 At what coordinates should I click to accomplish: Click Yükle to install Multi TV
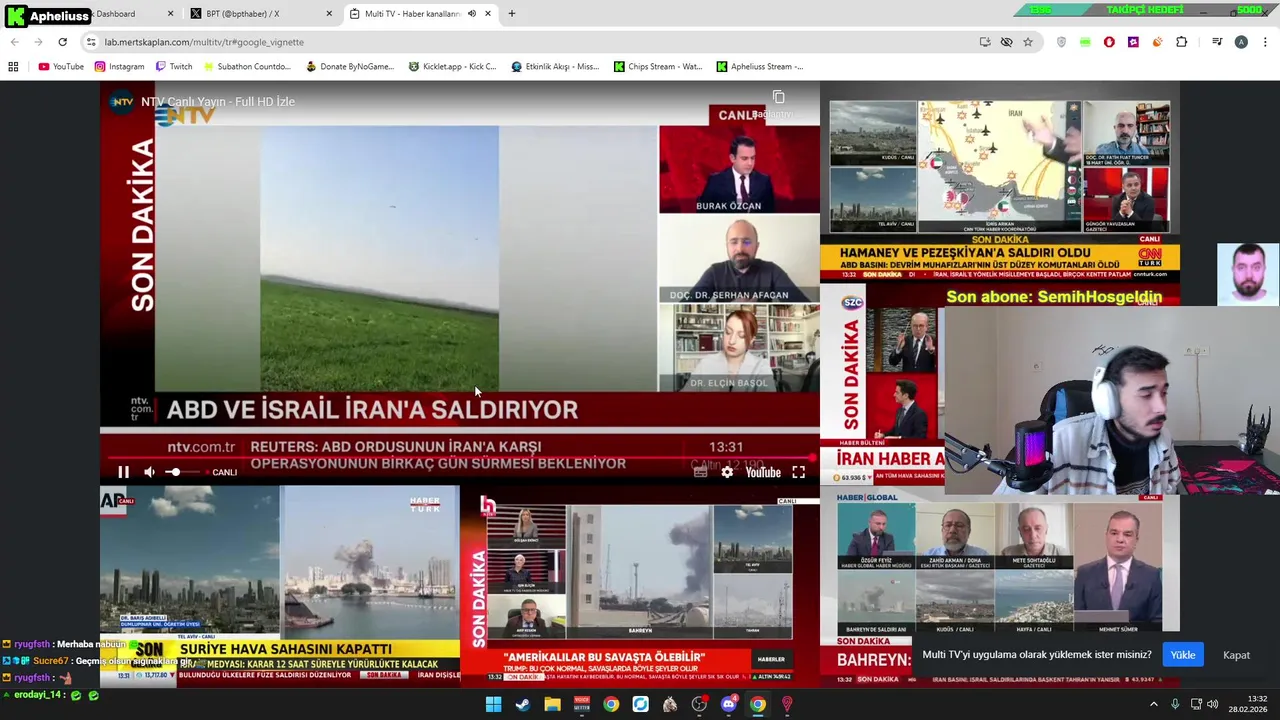(x=1183, y=655)
